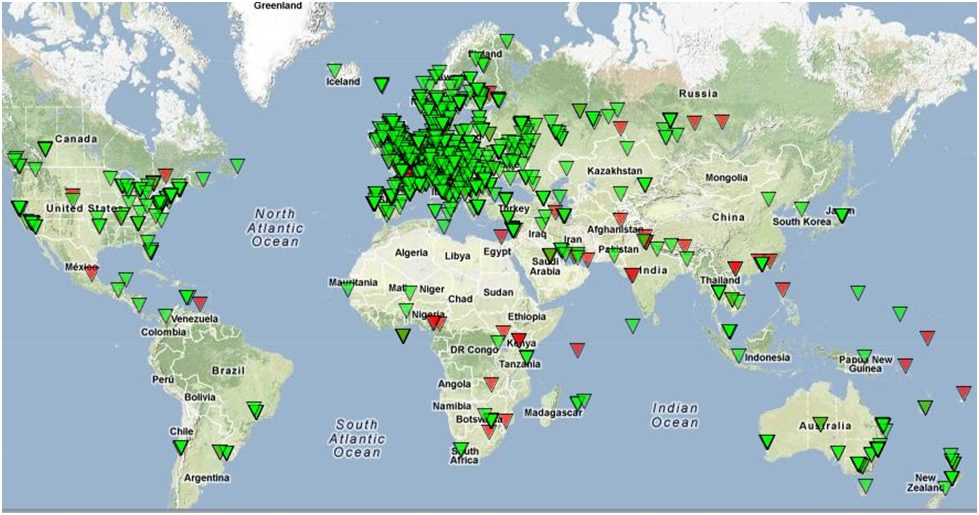The width and height of the screenshot is (979, 515).
Task: Click the green marker on Madagascar
Action: coord(582,401)
